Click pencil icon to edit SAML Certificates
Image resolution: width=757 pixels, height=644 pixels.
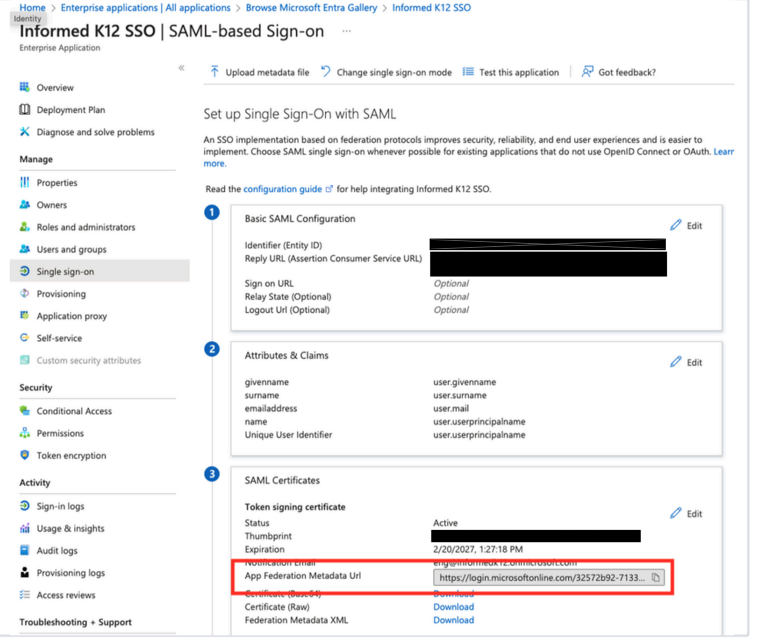pyautogui.click(x=676, y=513)
